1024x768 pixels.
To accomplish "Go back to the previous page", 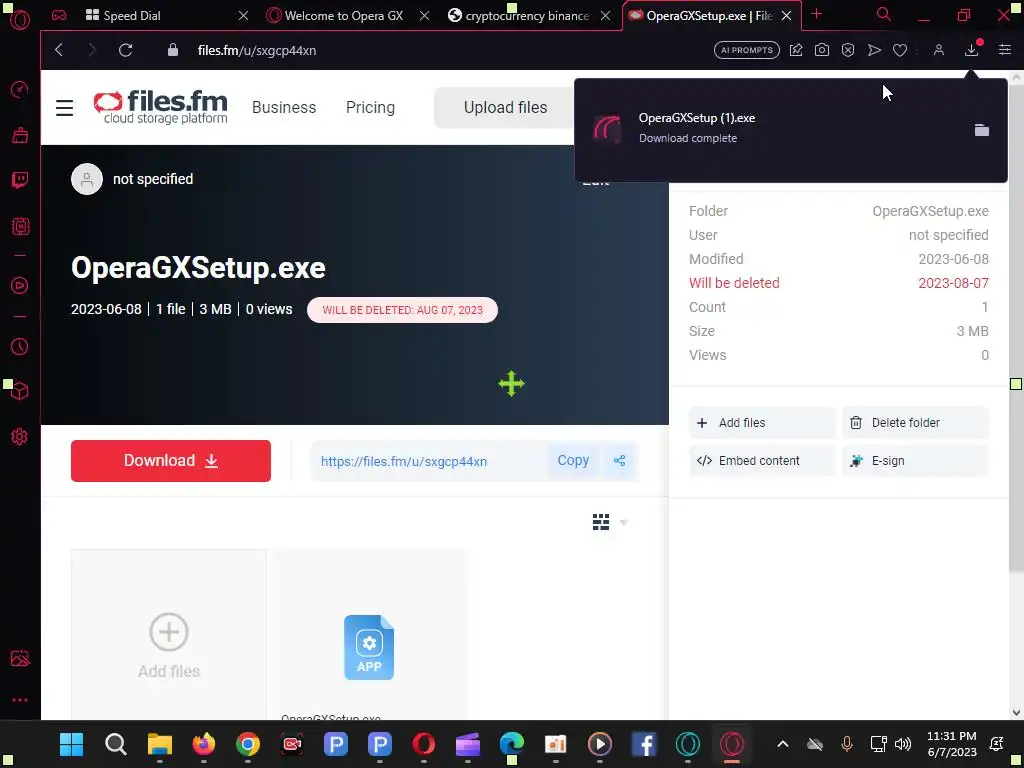I will click(59, 50).
